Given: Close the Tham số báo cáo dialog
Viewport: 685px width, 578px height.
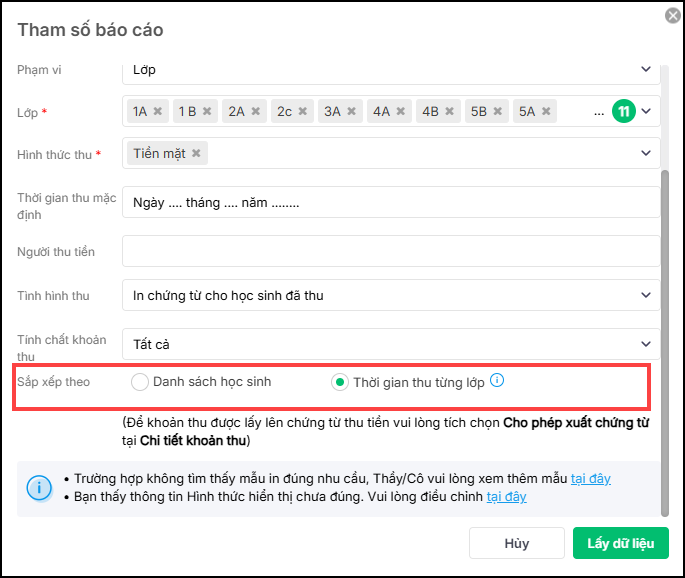Looking at the screenshot, I should coord(673,15).
